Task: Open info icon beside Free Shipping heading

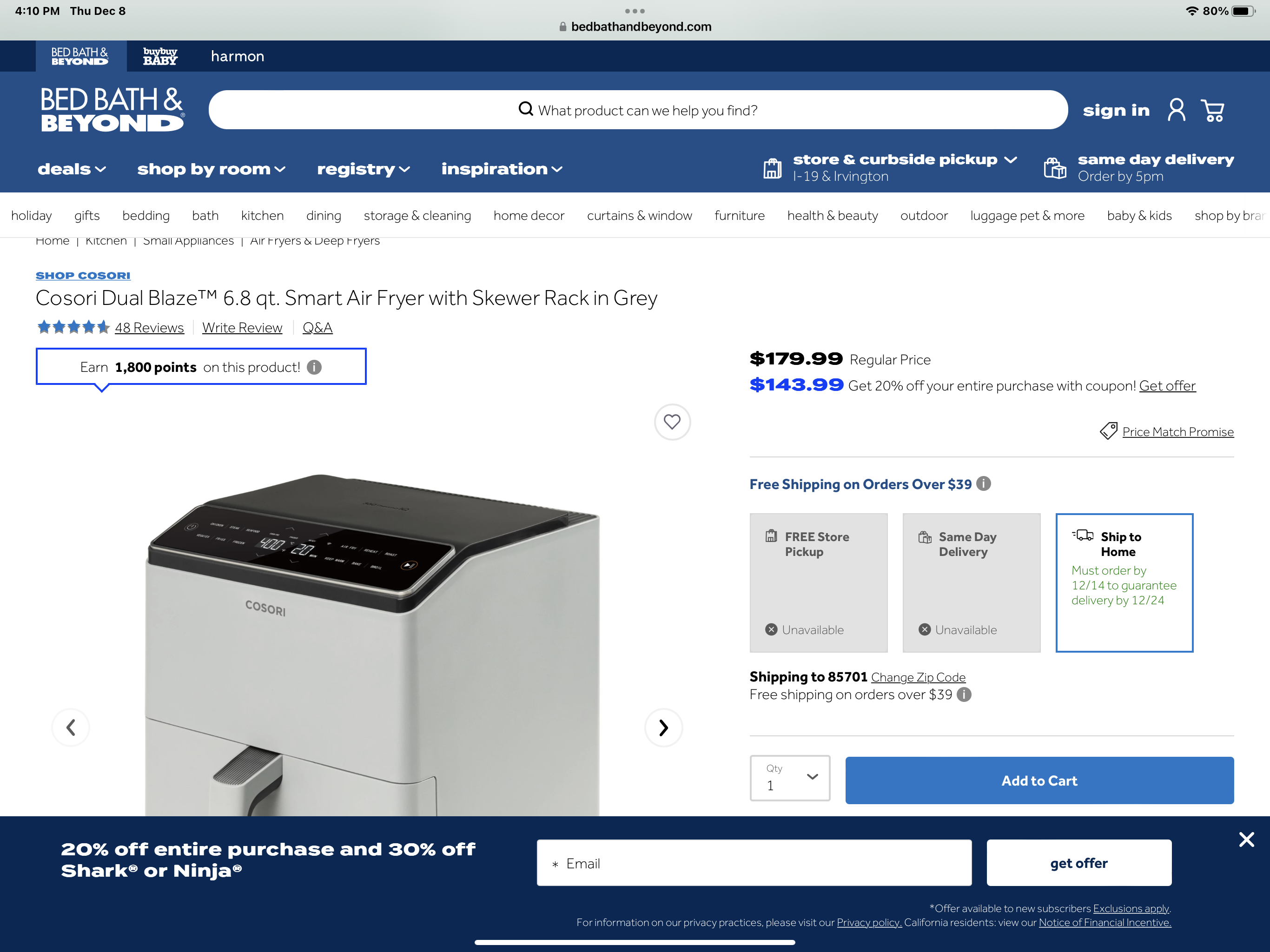Action: point(984,483)
